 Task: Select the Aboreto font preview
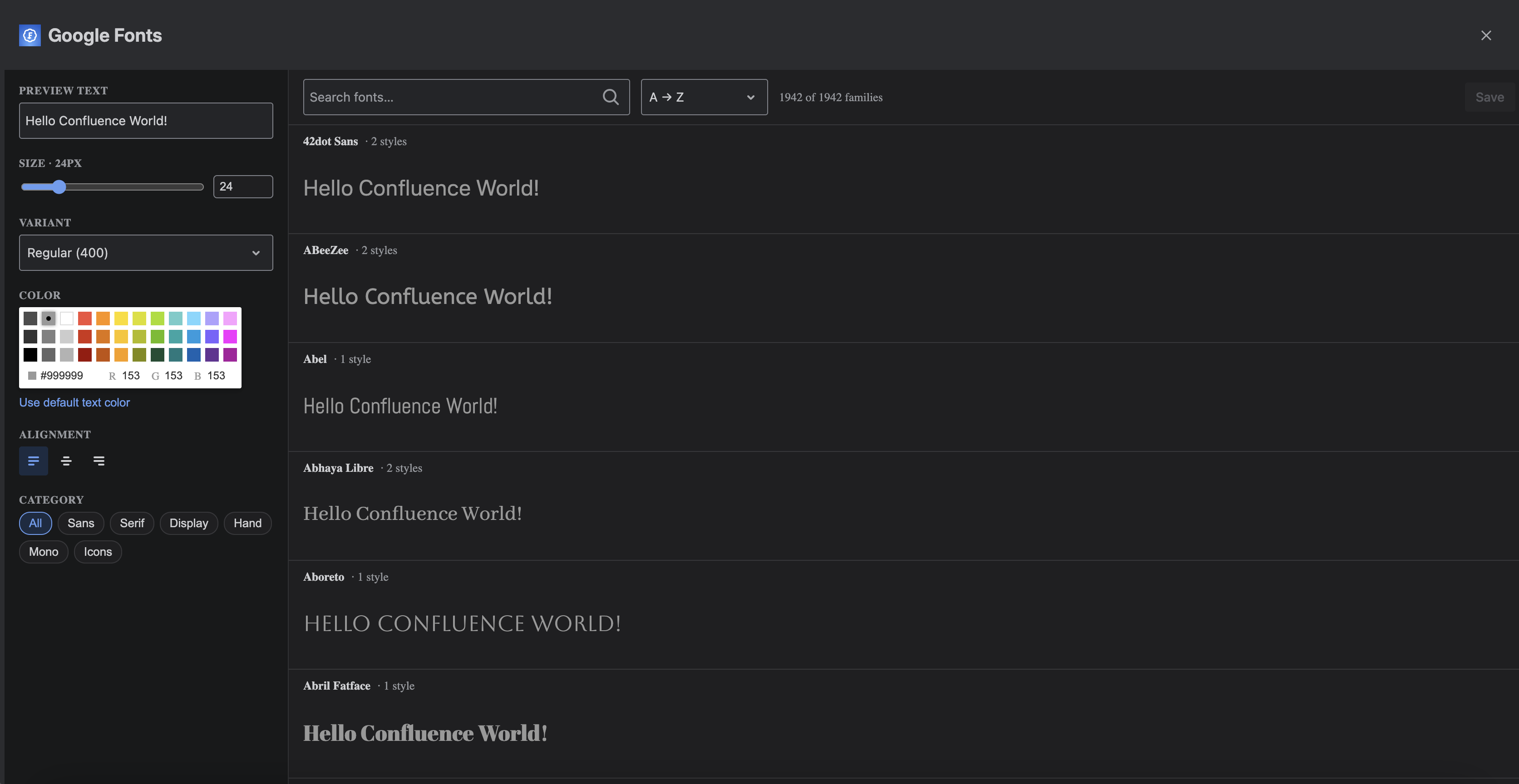(462, 624)
